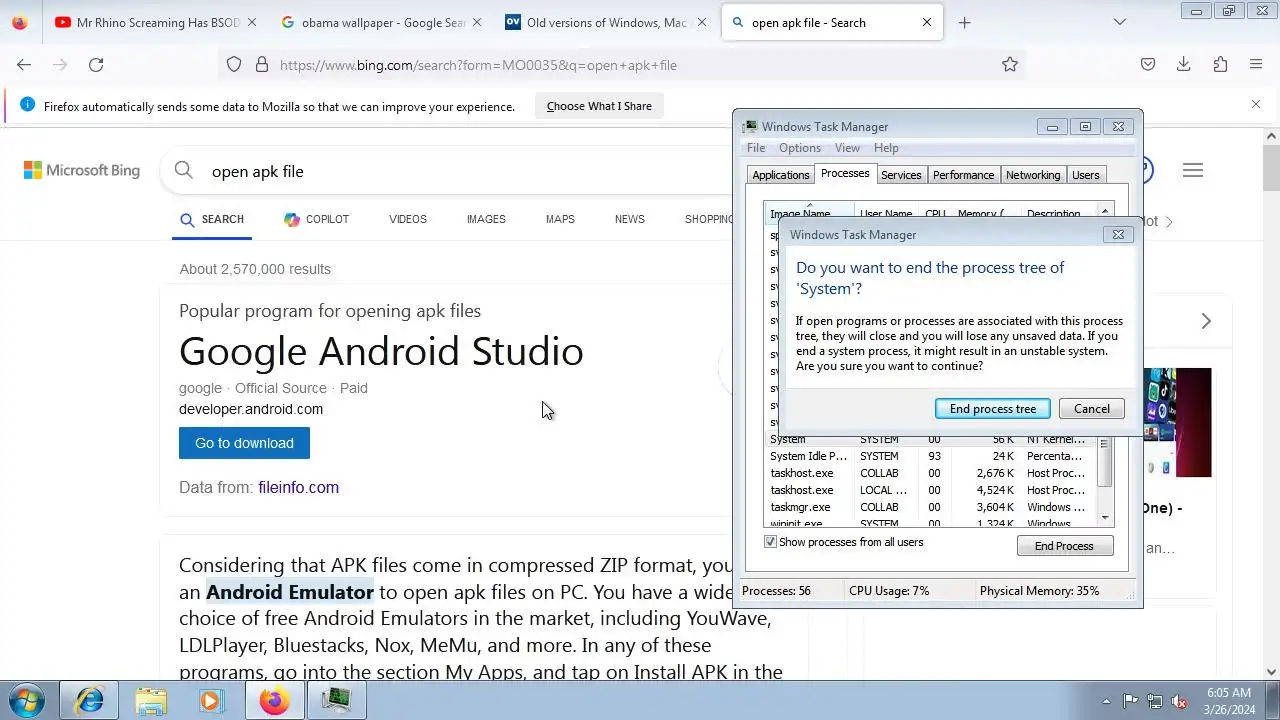Open Bing page hamburger menu
The height and width of the screenshot is (720, 1280).
coord(1192,171)
